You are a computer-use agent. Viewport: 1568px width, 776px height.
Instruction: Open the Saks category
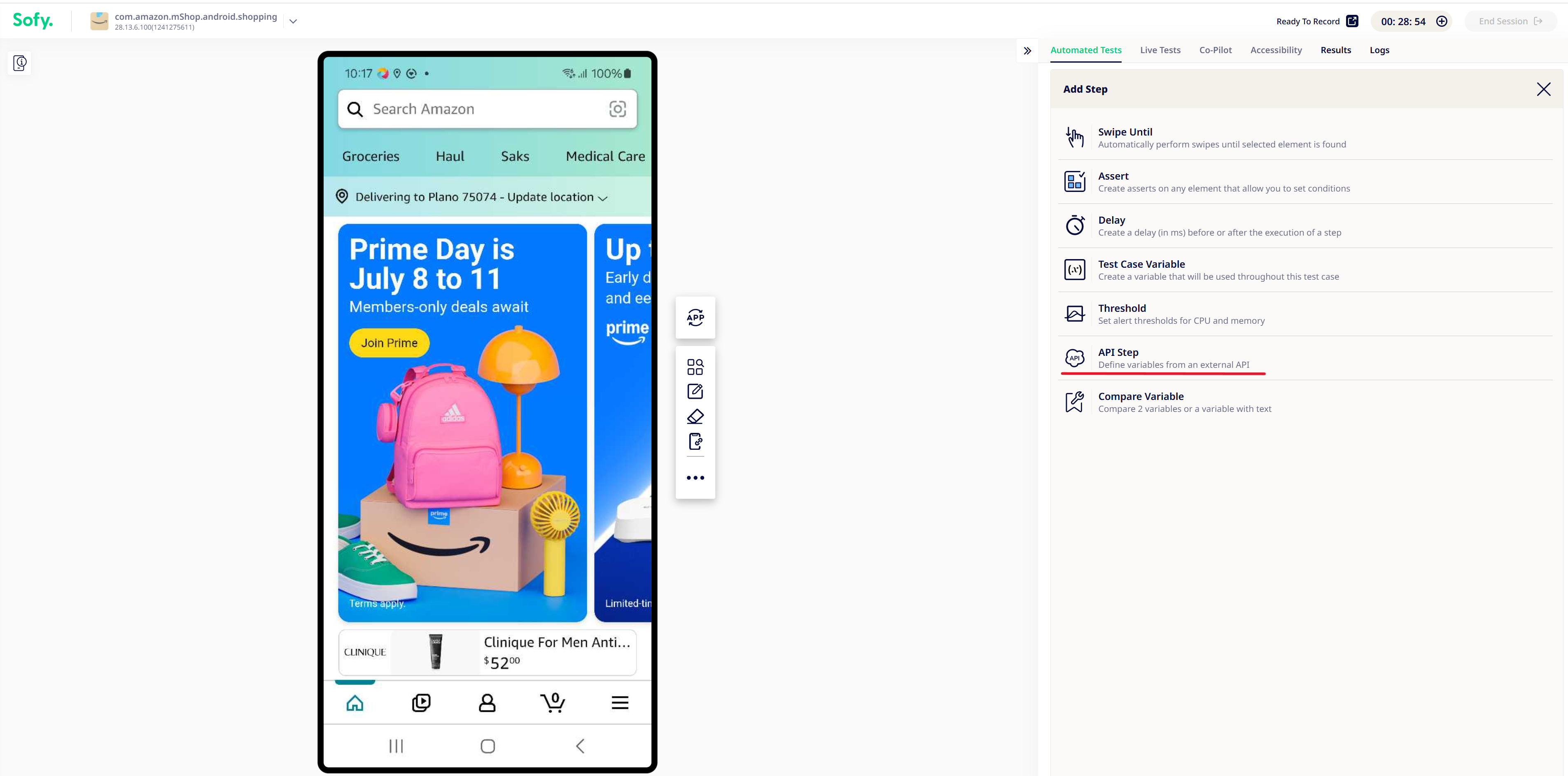click(515, 157)
